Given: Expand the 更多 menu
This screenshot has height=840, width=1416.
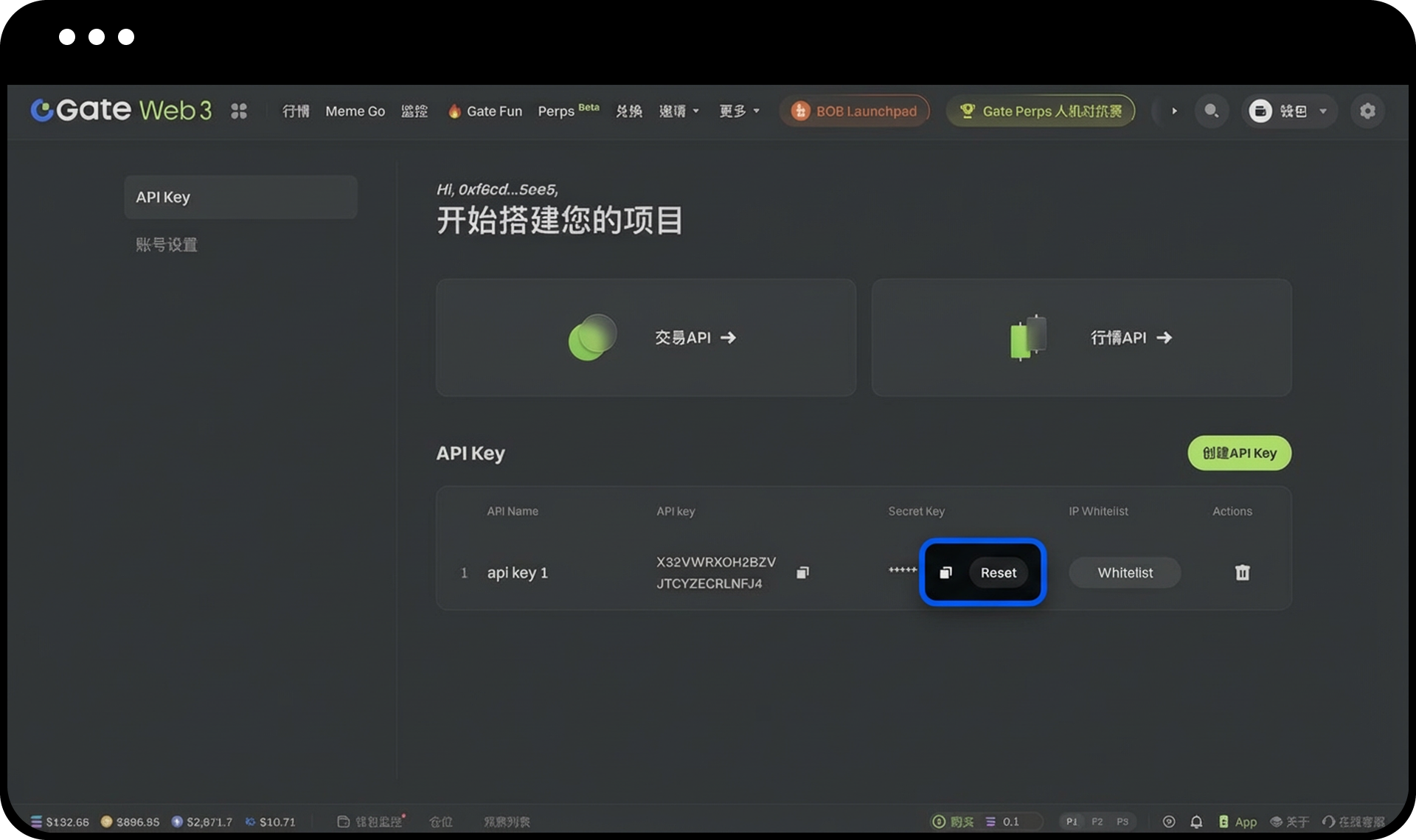Looking at the screenshot, I should 739,111.
